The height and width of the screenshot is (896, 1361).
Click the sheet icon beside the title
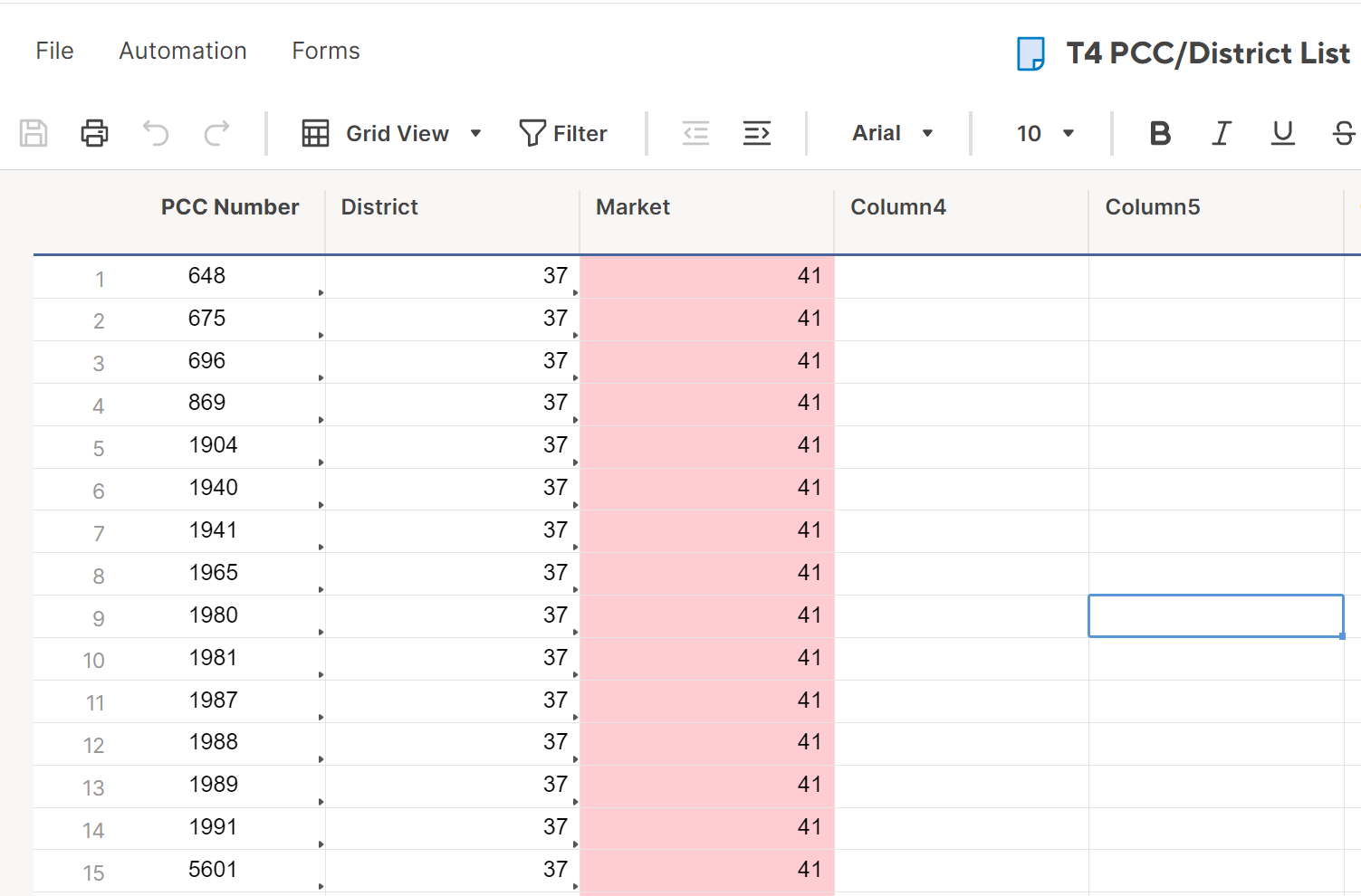click(x=1030, y=53)
